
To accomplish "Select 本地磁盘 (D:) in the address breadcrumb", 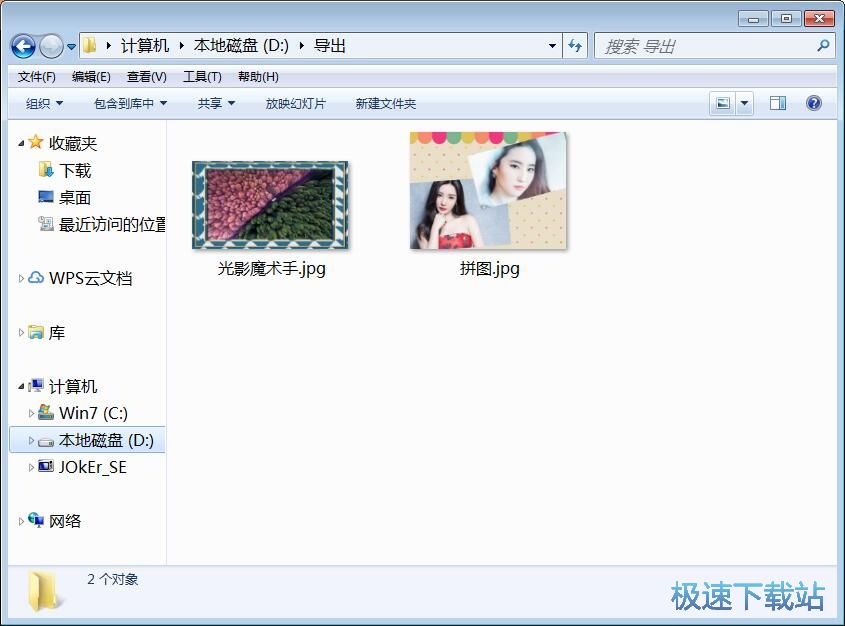I will [x=241, y=46].
